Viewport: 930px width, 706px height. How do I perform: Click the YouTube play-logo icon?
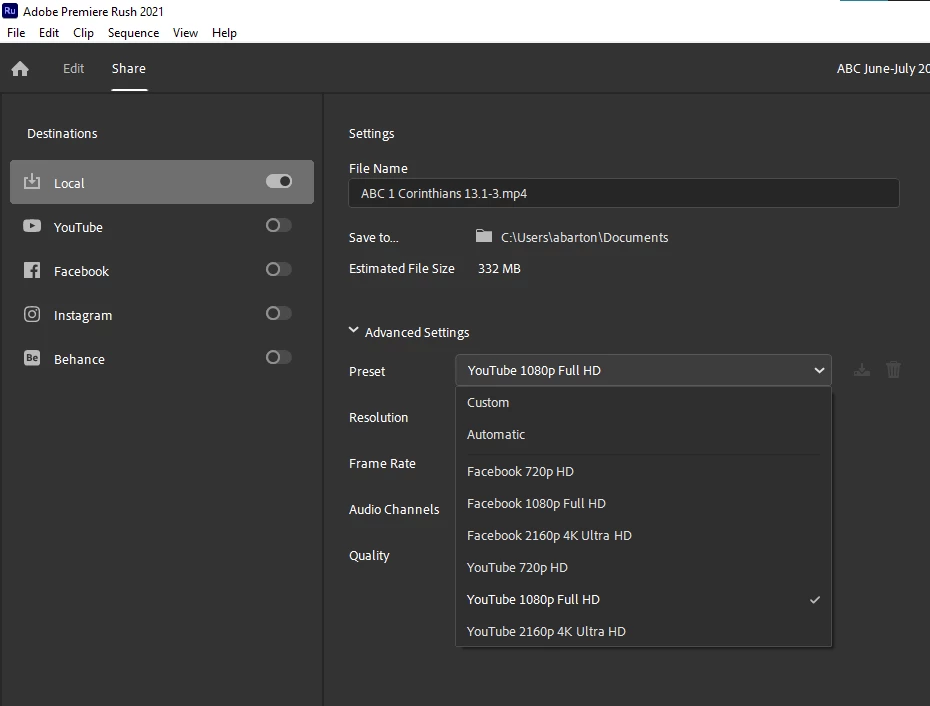tap(32, 226)
